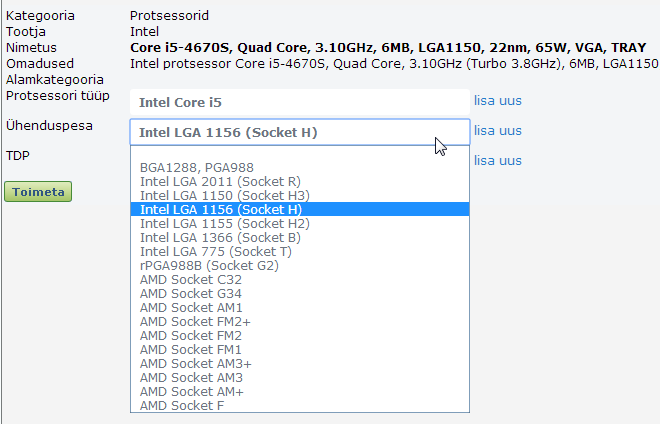Choose Intel LGA 775 (Socket T)
This screenshot has height=424, width=660.
click(300, 251)
